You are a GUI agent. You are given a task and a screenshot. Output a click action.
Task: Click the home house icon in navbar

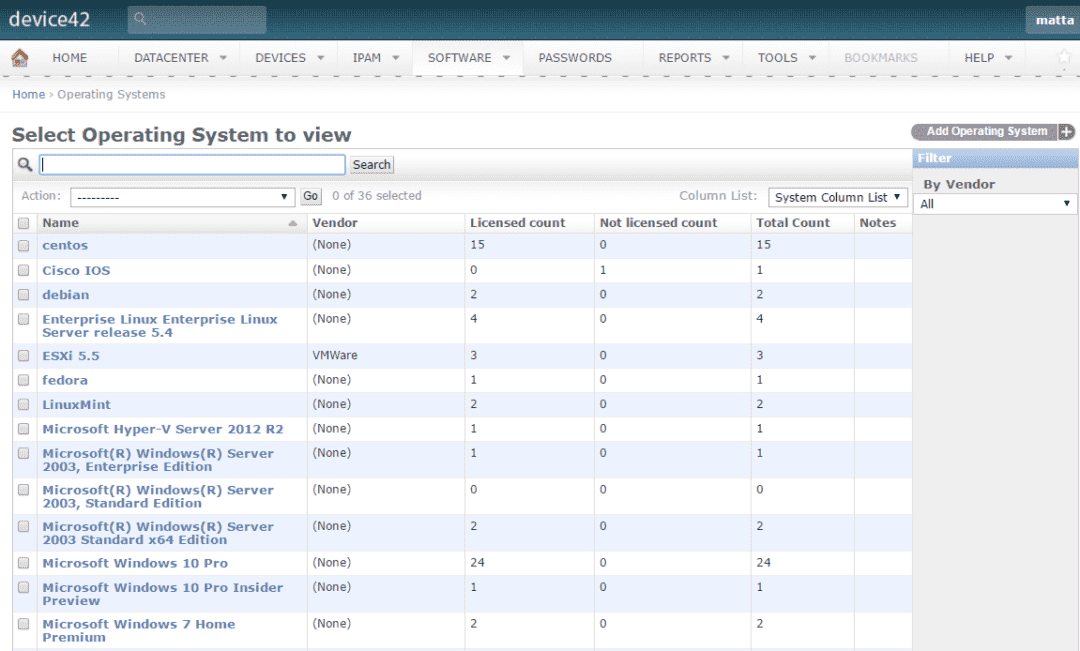tap(20, 58)
